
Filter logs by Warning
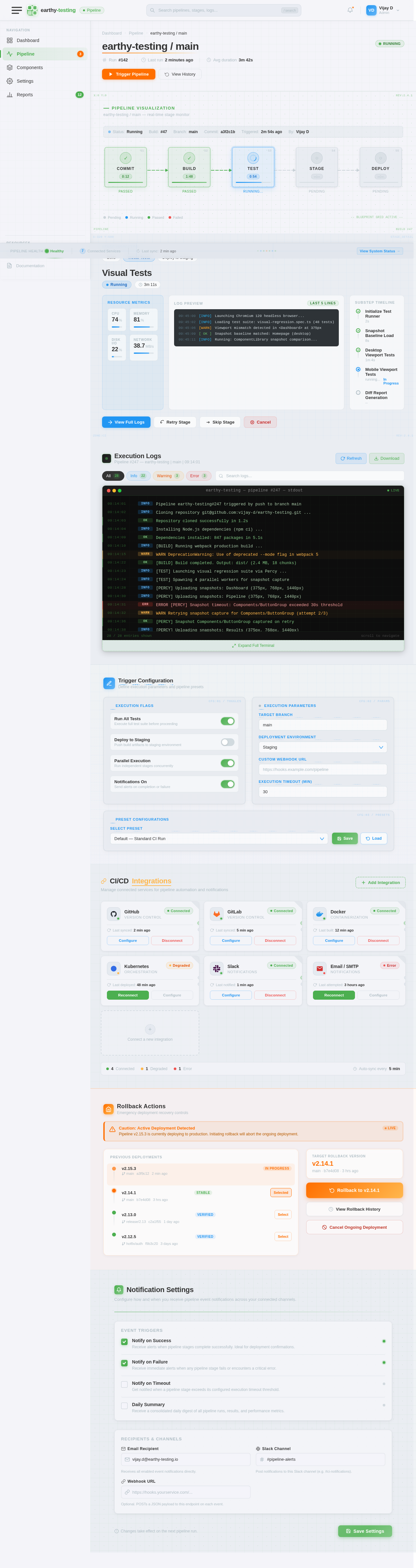tap(168, 476)
